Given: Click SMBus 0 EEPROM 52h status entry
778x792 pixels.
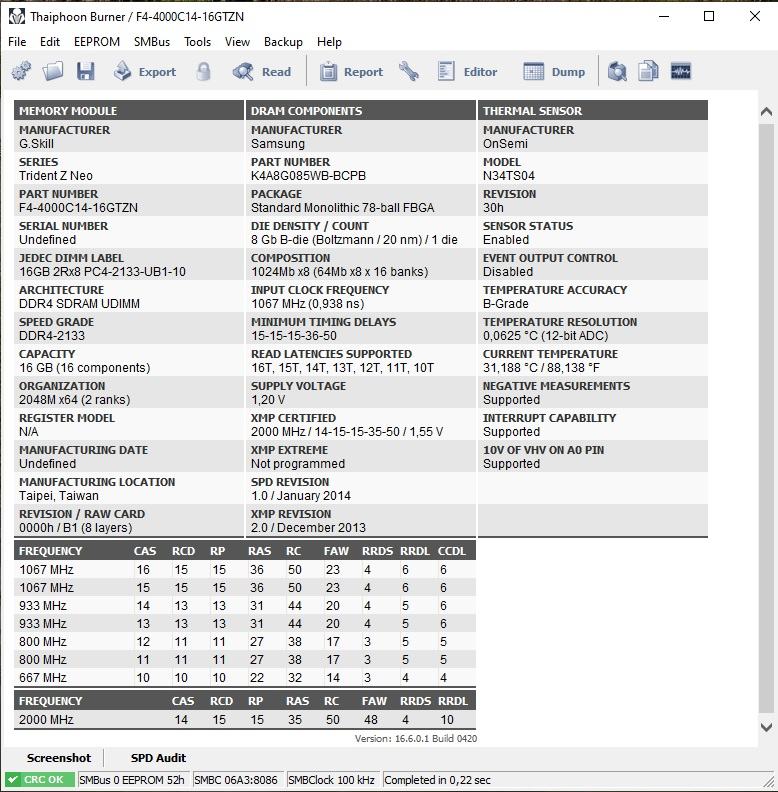Looking at the screenshot, I should pos(132,779).
